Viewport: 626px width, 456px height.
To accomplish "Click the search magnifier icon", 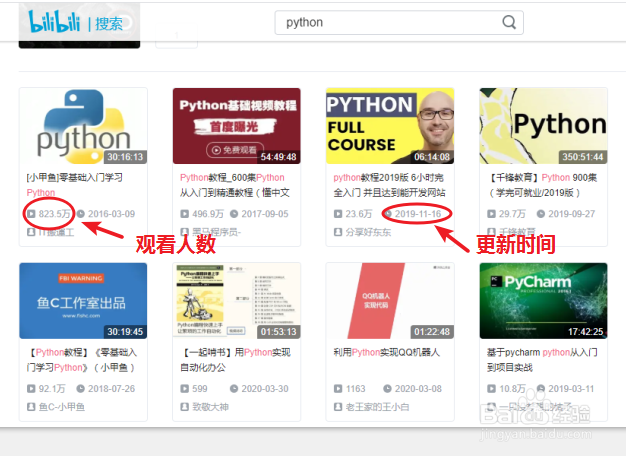I will pos(509,22).
